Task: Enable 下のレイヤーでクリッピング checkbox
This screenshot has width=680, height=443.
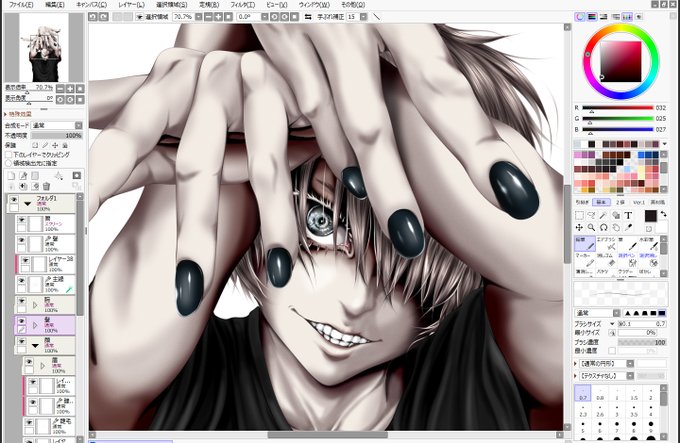Action: click(x=8, y=154)
